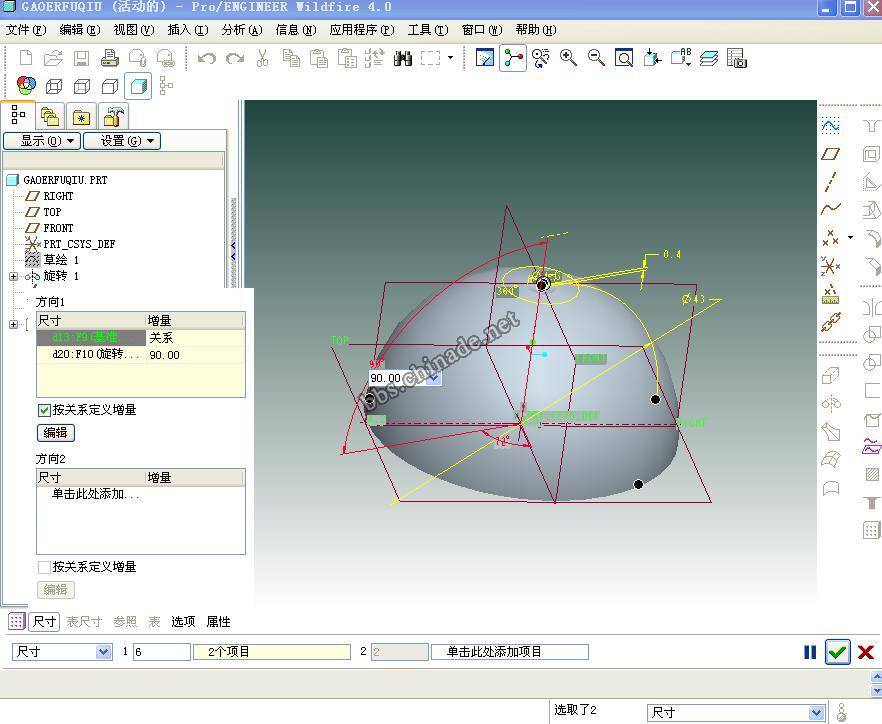Click the Print icon
Viewport: 882px width, 724px height.
110,58
